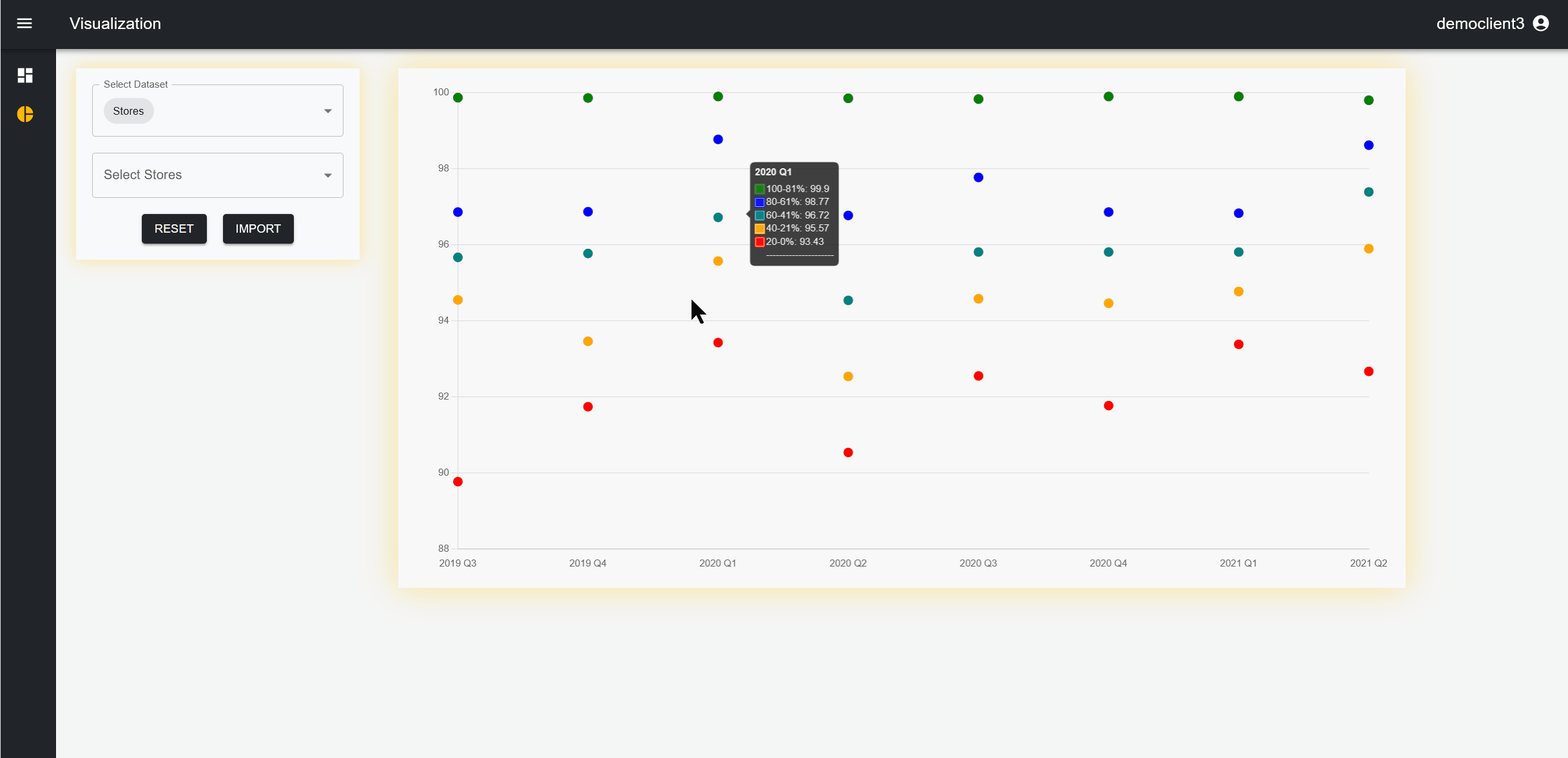Click the 2020 Q1 tooltip header
Screen dimensions: 1568x758
tap(773, 171)
